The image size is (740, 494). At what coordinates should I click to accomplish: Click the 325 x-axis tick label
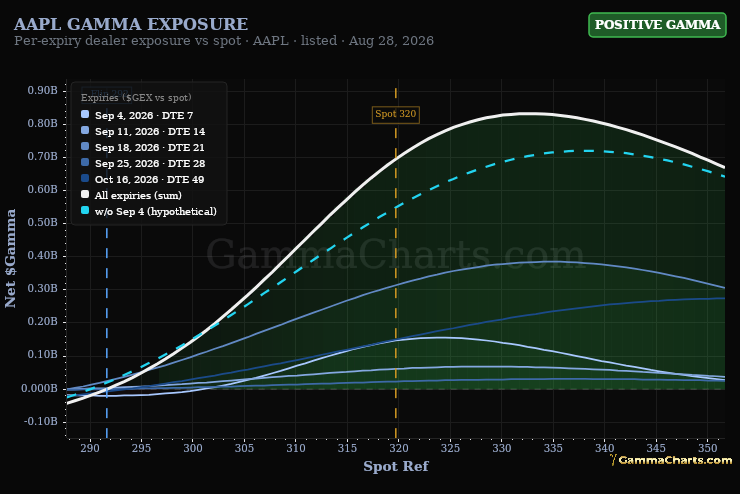pos(450,448)
